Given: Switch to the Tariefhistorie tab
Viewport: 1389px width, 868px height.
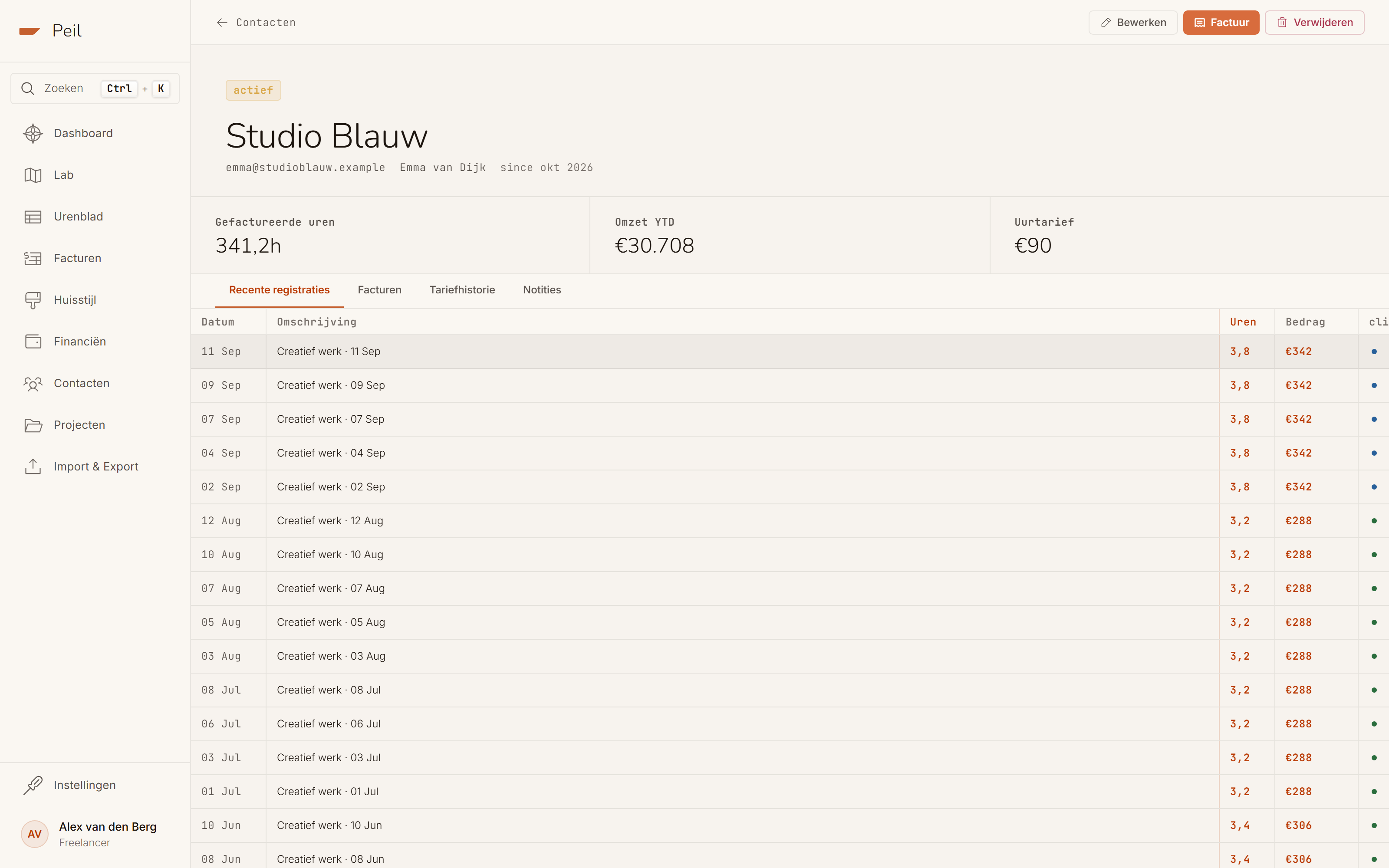Looking at the screenshot, I should tap(462, 290).
